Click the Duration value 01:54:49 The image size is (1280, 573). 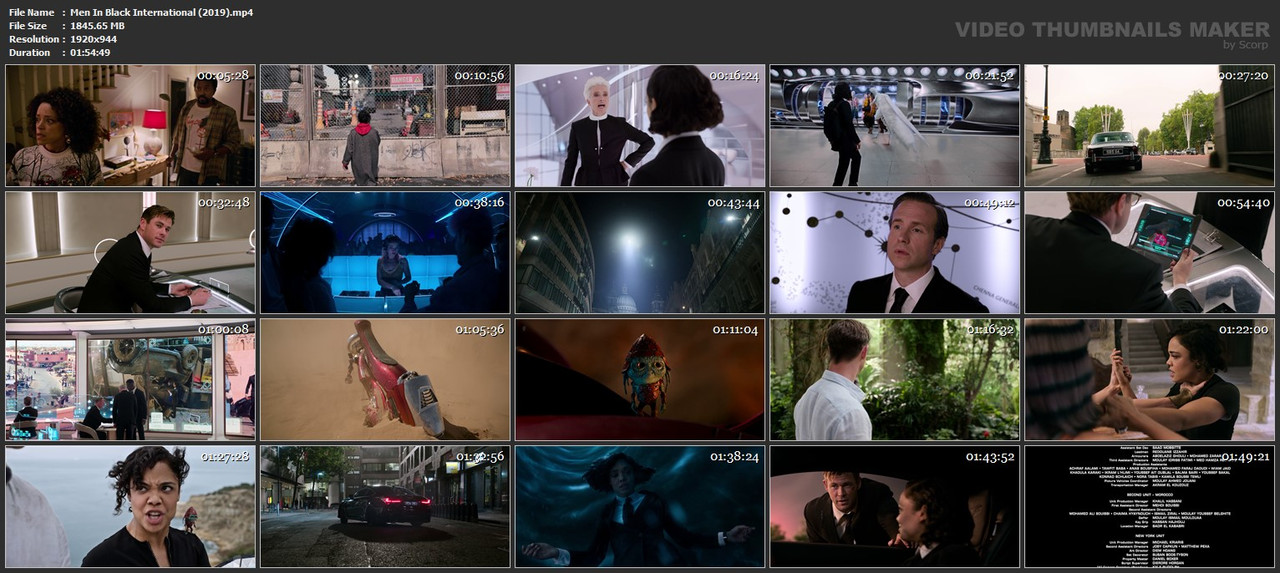click(x=90, y=52)
